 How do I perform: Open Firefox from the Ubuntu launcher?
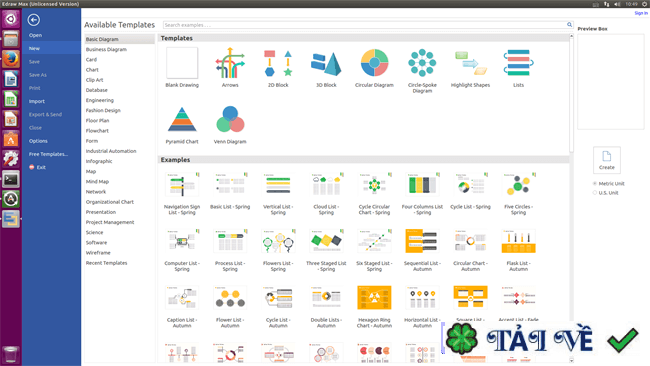[11, 59]
